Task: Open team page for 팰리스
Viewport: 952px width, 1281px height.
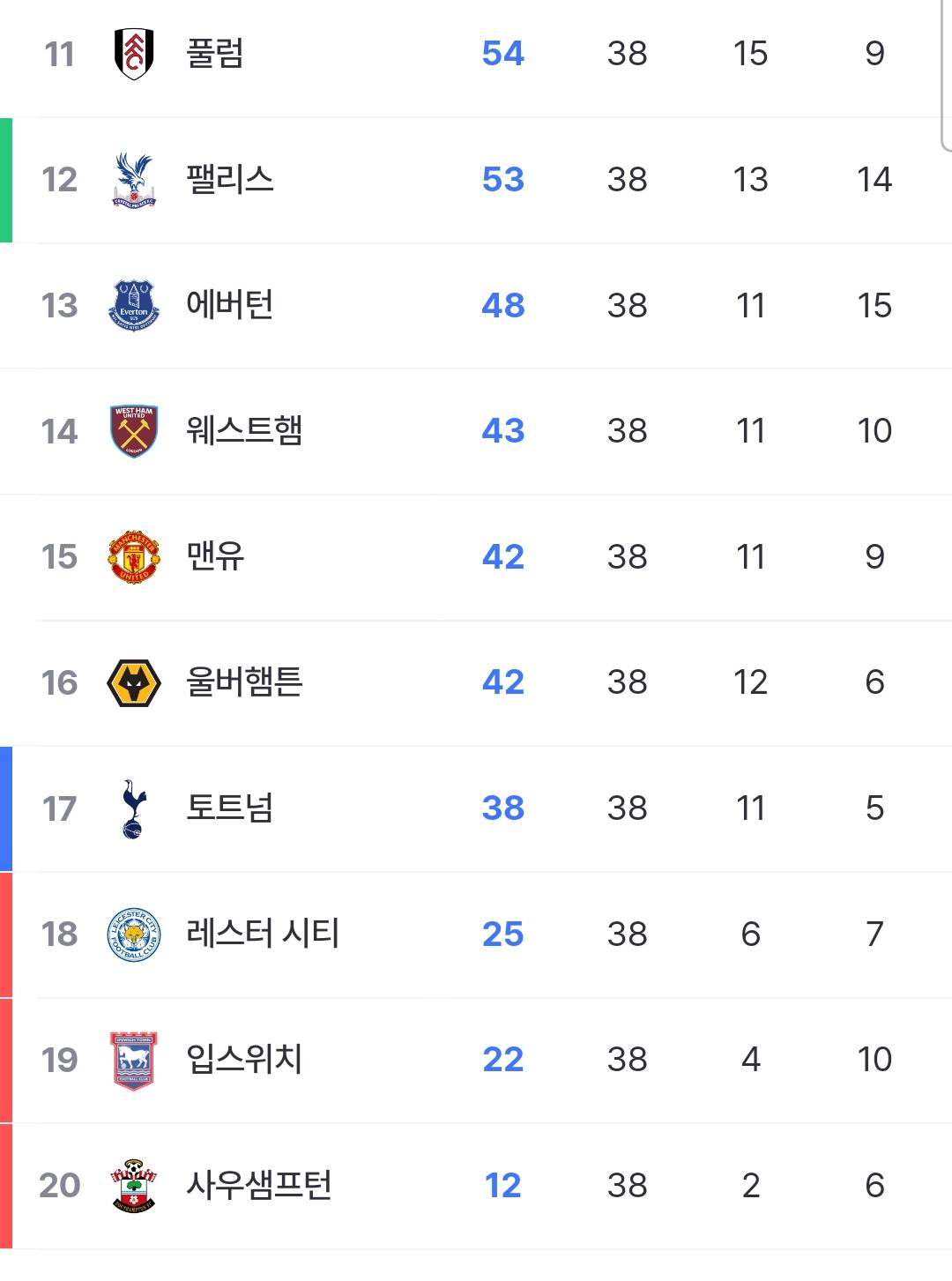Action: click(x=230, y=179)
